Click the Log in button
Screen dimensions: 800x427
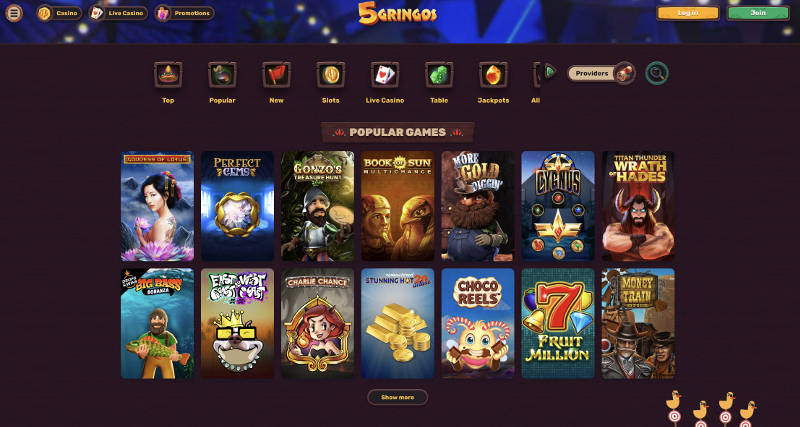tap(688, 13)
